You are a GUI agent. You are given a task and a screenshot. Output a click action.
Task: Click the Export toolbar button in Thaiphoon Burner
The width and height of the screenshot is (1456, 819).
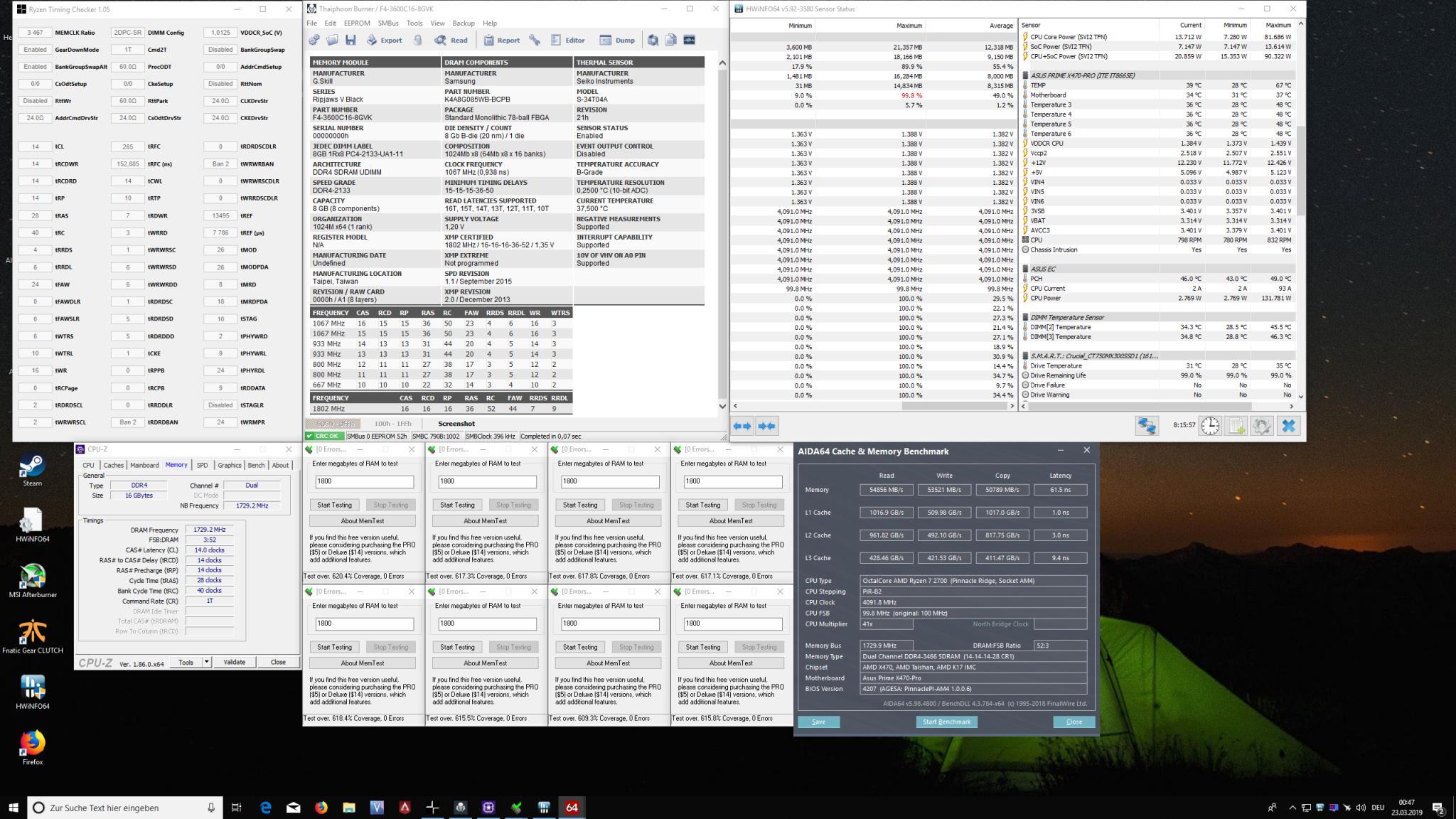tap(385, 41)
